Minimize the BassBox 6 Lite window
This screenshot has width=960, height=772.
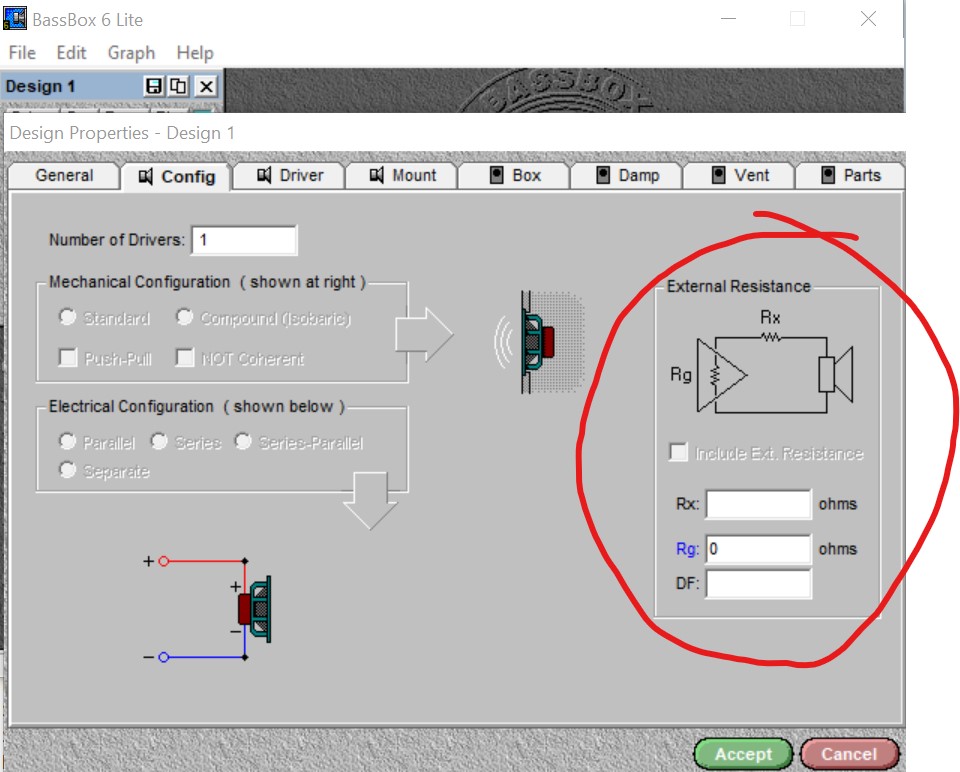pos(729,19)
